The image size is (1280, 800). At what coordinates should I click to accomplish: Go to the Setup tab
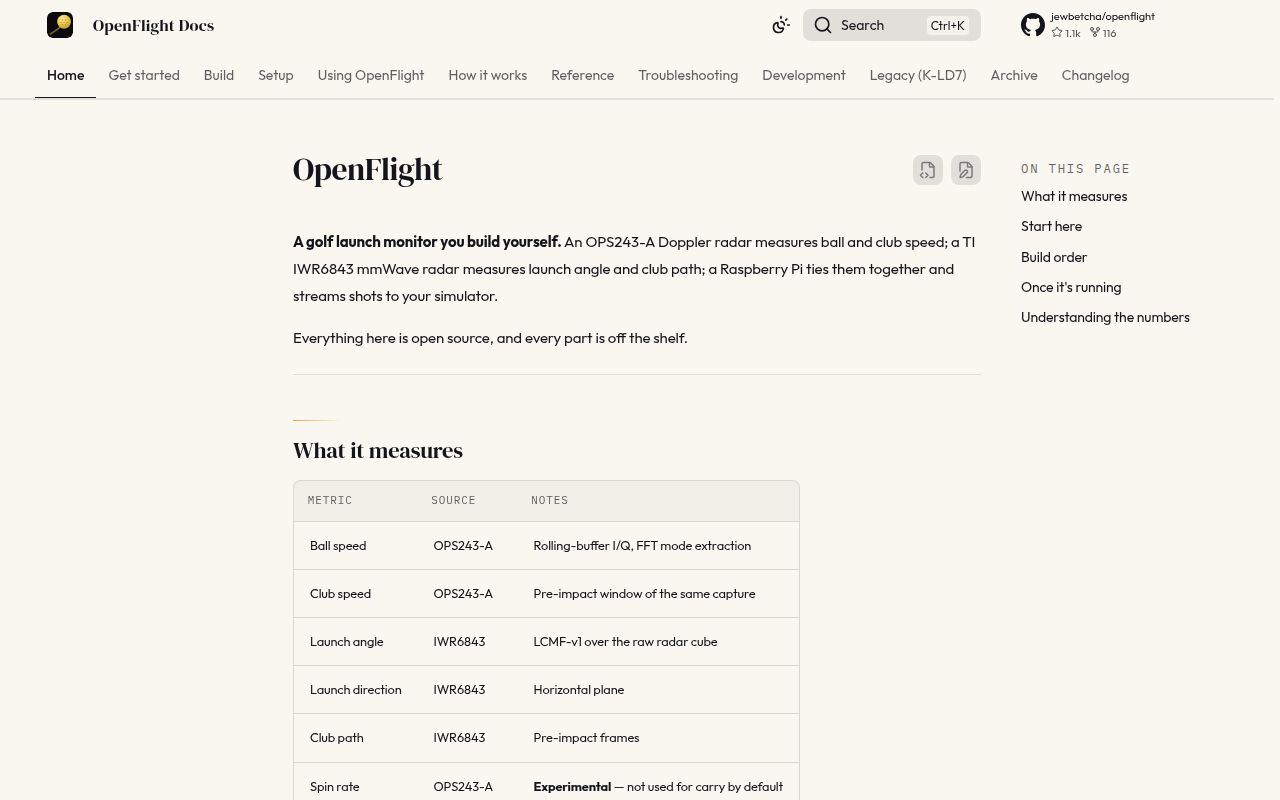tap(276, 75)
